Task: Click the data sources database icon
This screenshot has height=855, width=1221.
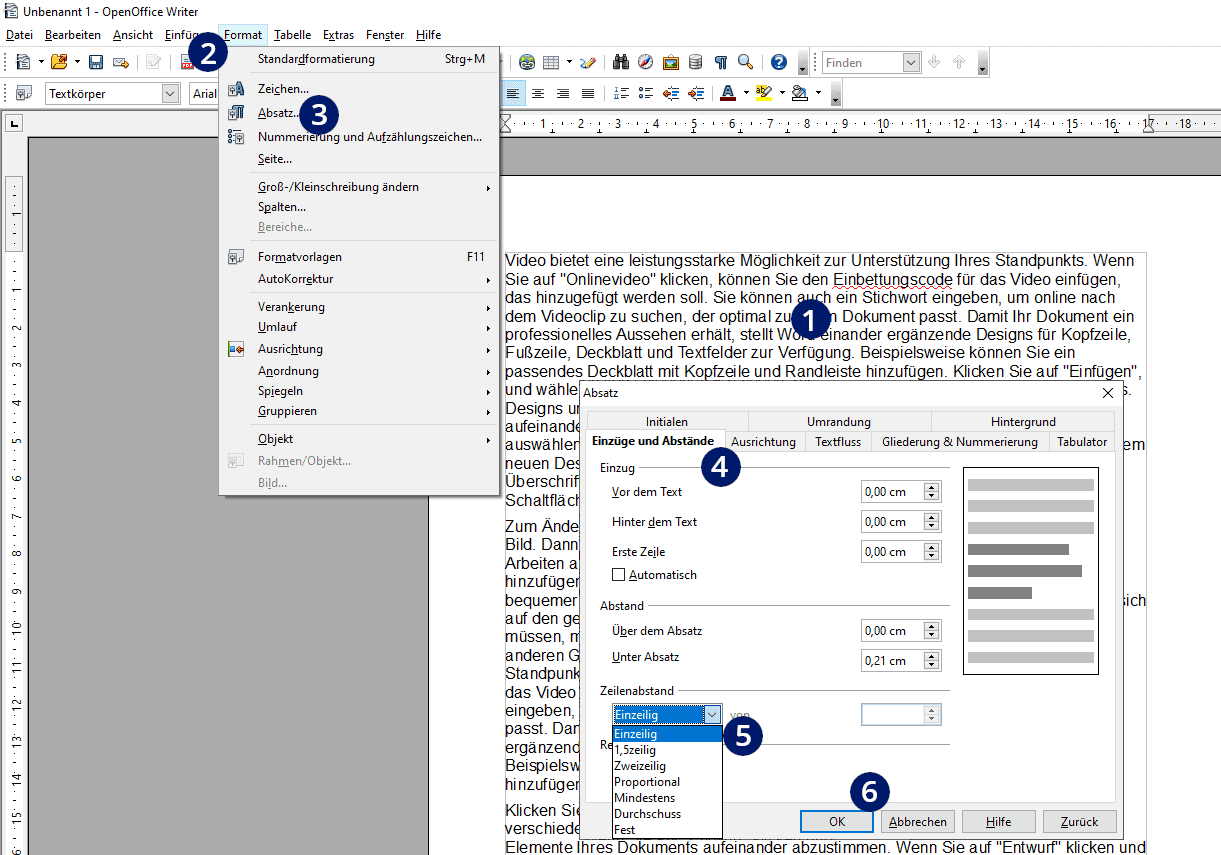Action: 696,62
